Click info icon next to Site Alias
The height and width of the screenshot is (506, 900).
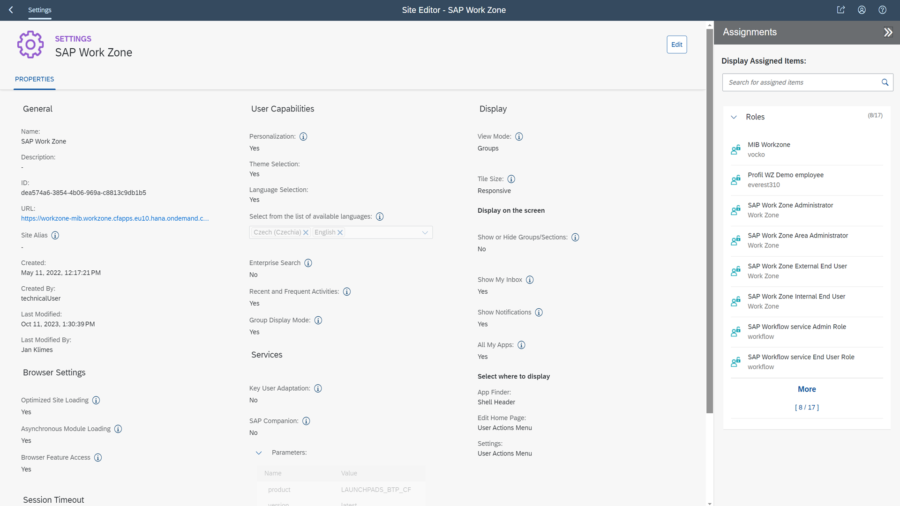[x=55, y=235]
